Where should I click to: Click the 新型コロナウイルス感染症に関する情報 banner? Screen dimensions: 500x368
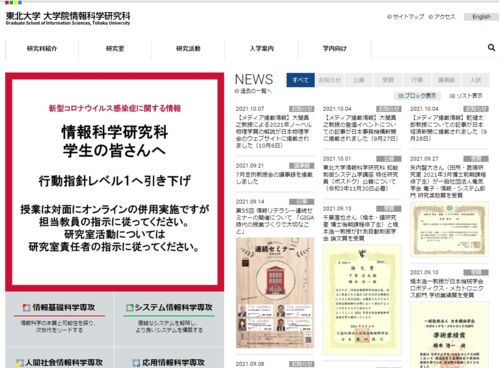115,181
